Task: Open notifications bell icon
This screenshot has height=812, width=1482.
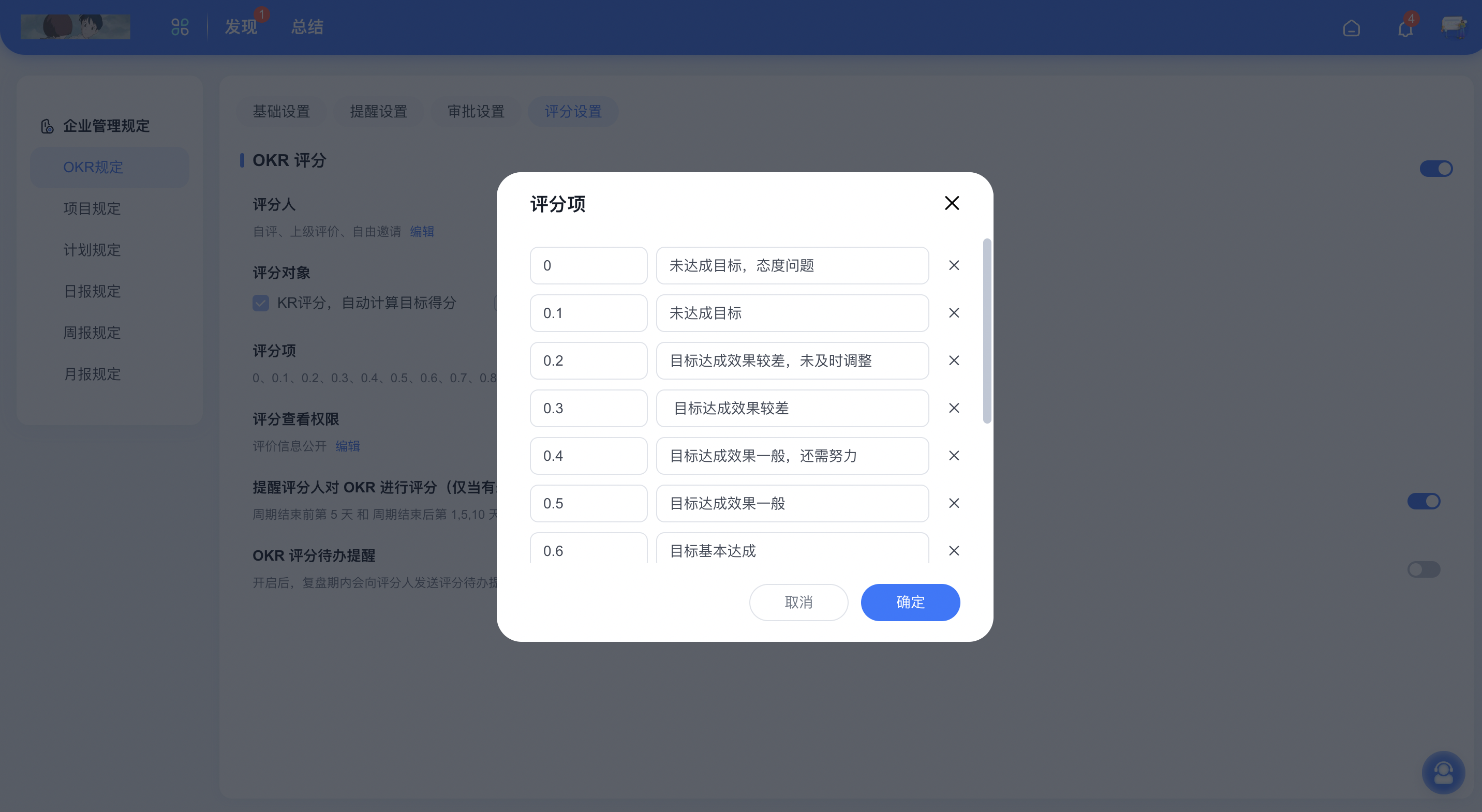Action: pyautogui.click(x=1405, y=28)
